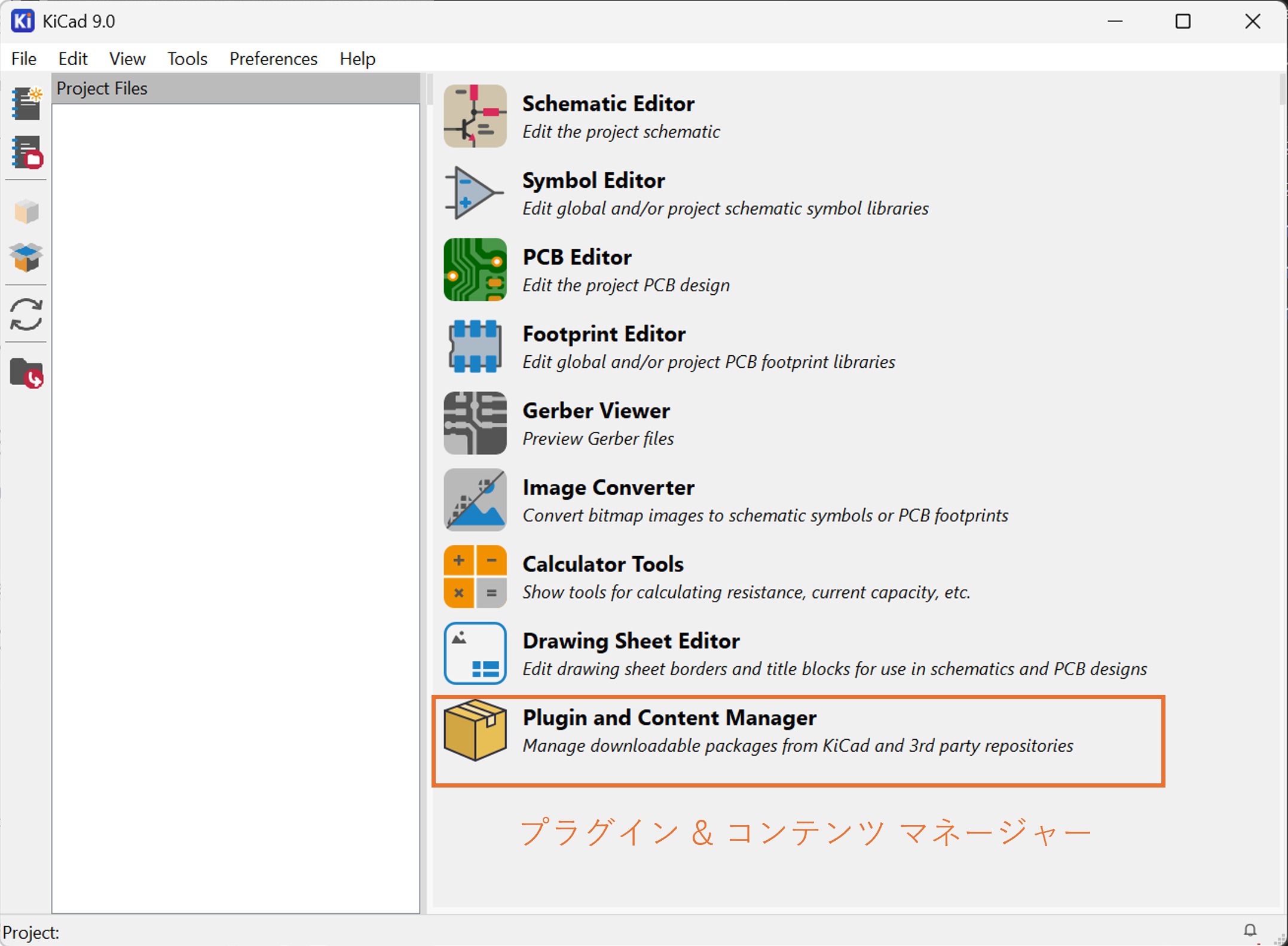Click the "Project:" status bar label

coord(31,932)
